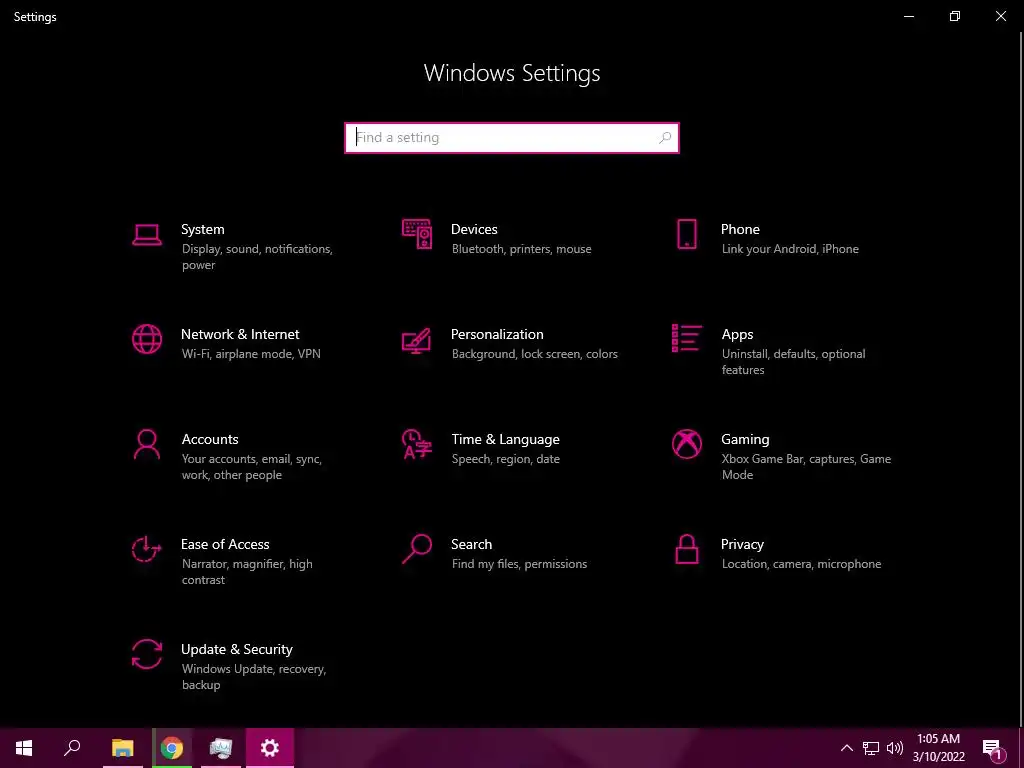
Task: Open the Update & Security refresh icon
Action: (147, 654)
